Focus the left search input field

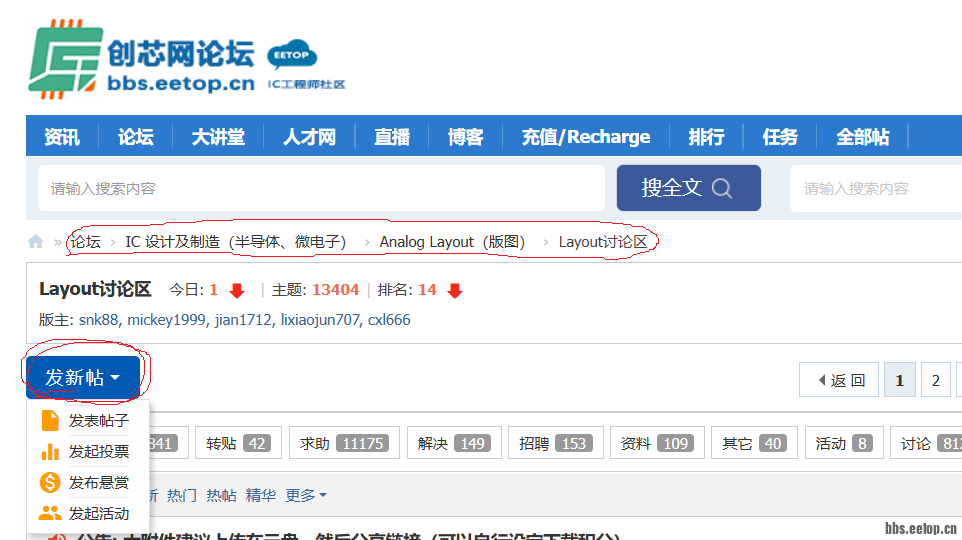point(320,188)
